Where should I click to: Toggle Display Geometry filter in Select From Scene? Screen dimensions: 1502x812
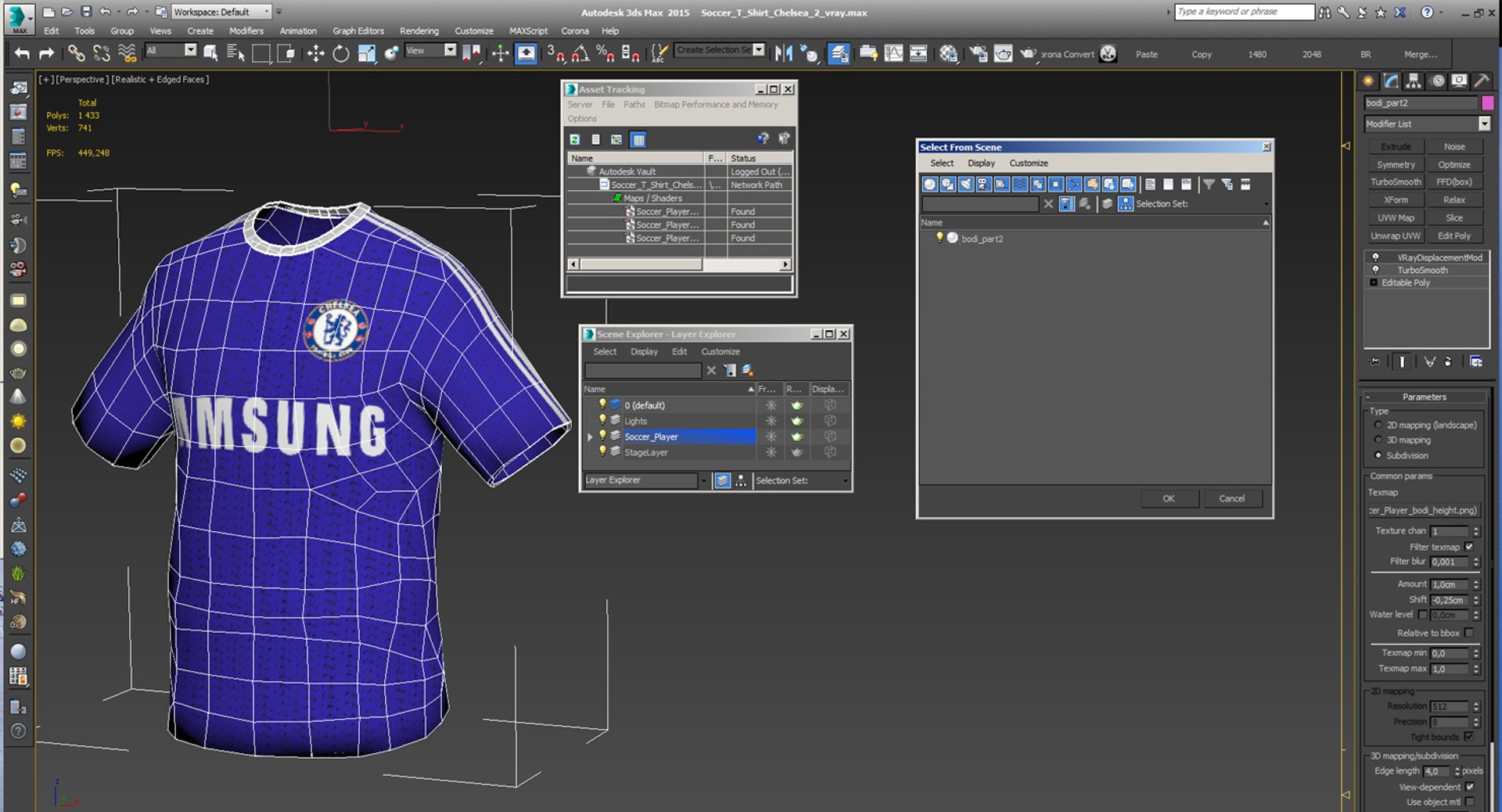pos(929,184)
